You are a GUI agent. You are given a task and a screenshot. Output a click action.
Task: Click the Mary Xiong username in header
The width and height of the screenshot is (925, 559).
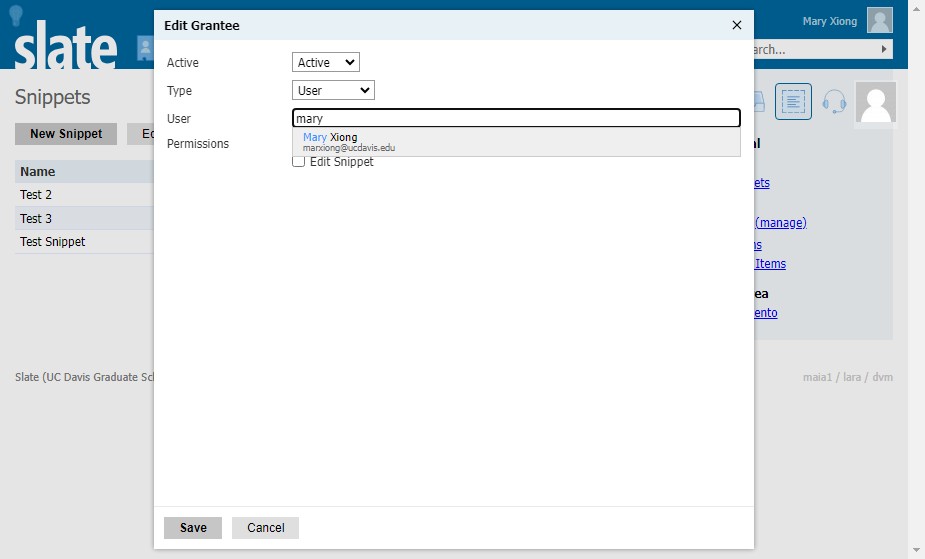point(829,21)
